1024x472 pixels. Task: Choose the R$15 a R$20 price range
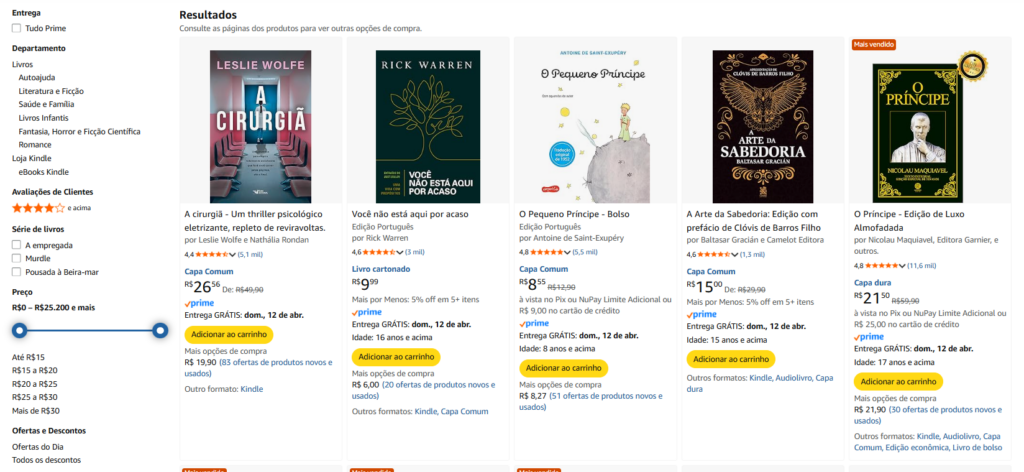[34, 371]
